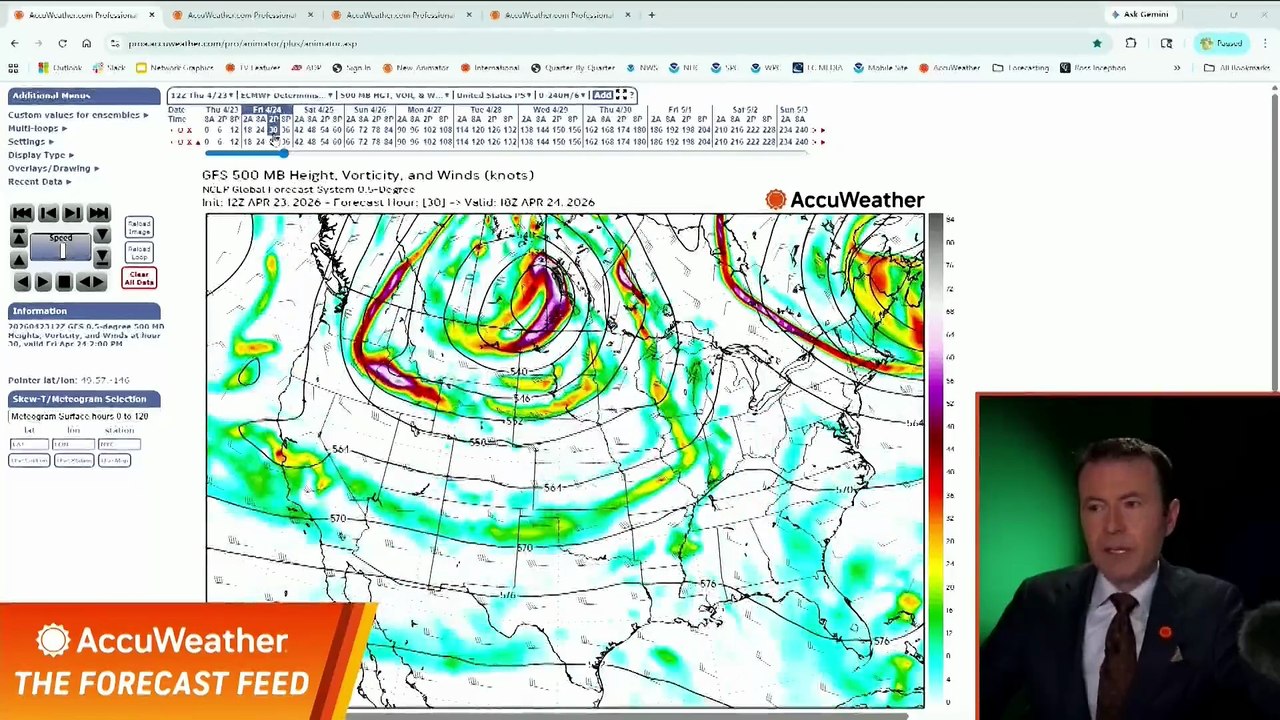
Task: Step back one frame
Action: pyautogui.click(x=47, y=213)
